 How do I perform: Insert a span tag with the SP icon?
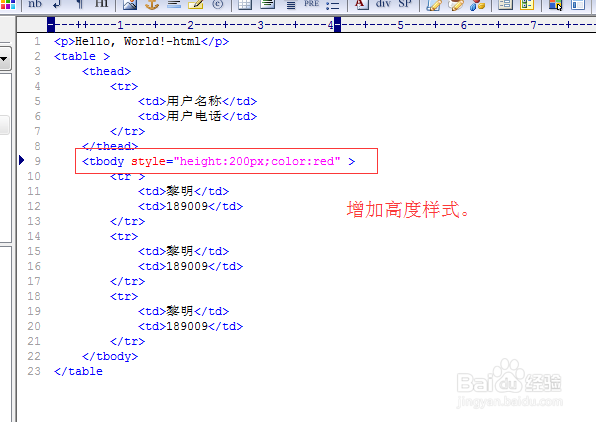pos(405,4)
